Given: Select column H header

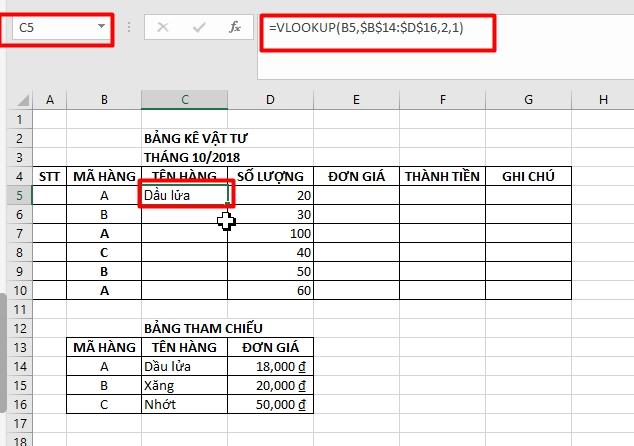Looking at the screenshot, I should 603,100.
